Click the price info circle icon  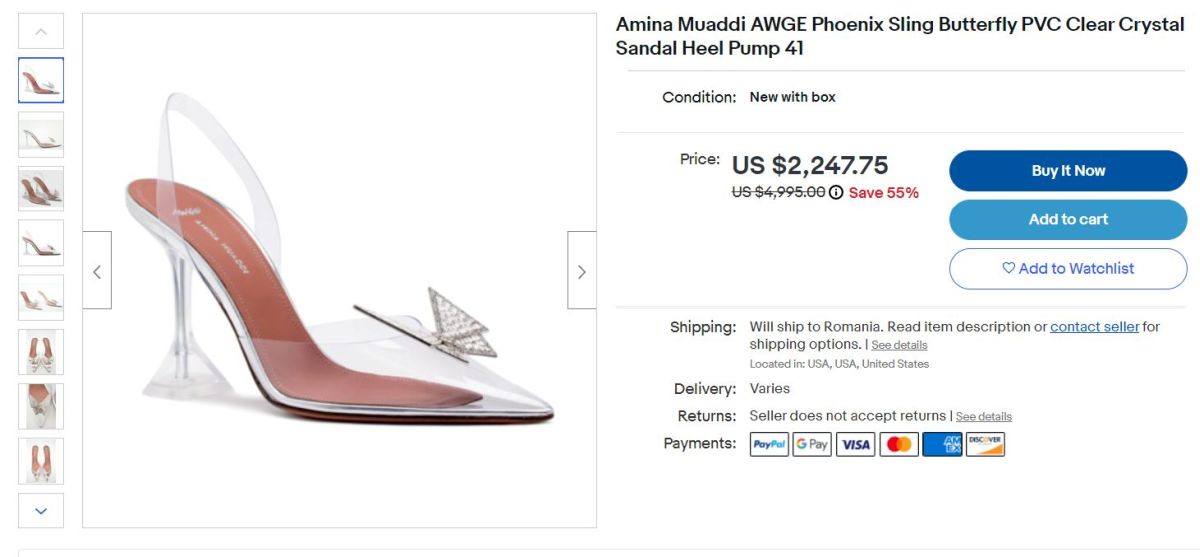[x=836, y=193]
